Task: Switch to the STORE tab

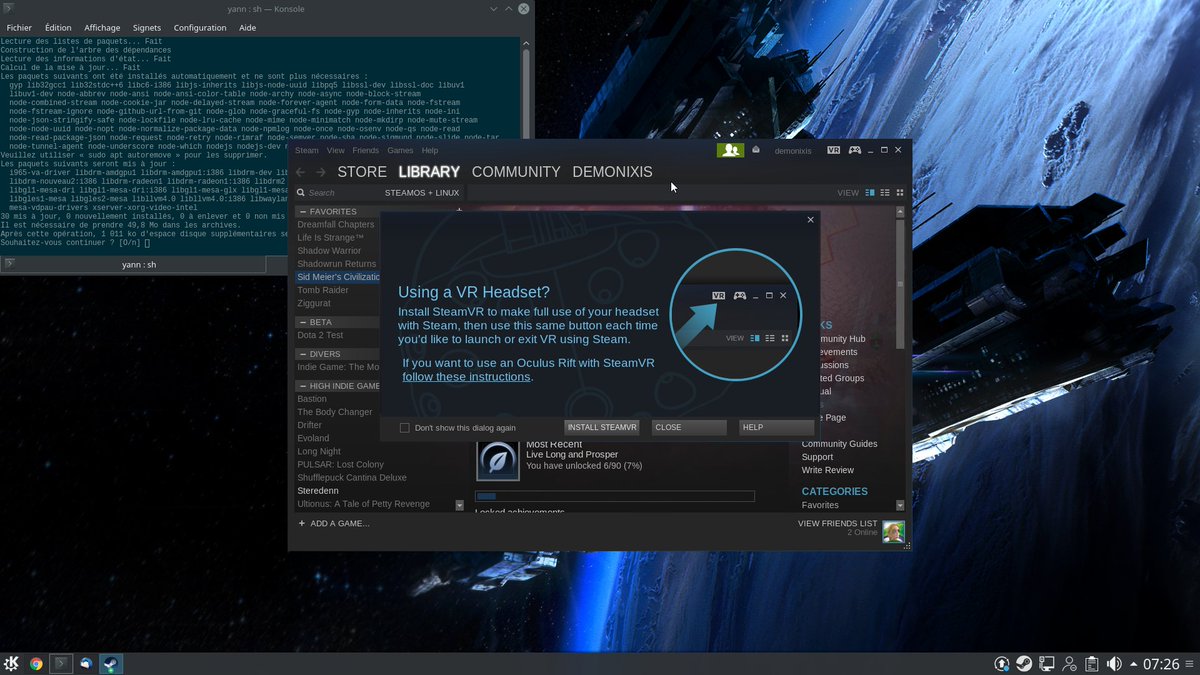Action: click(x=362, y=172)
